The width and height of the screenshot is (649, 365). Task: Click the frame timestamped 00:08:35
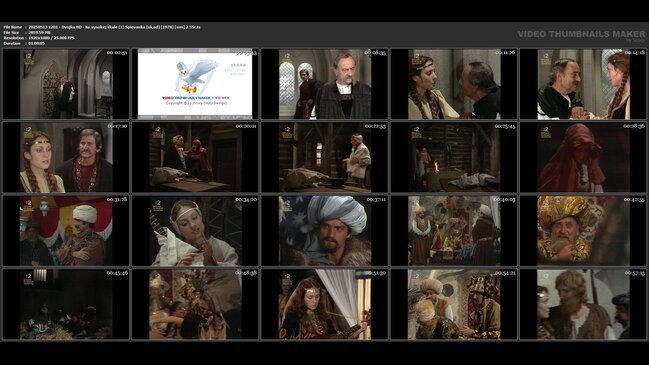coord(324,84)
